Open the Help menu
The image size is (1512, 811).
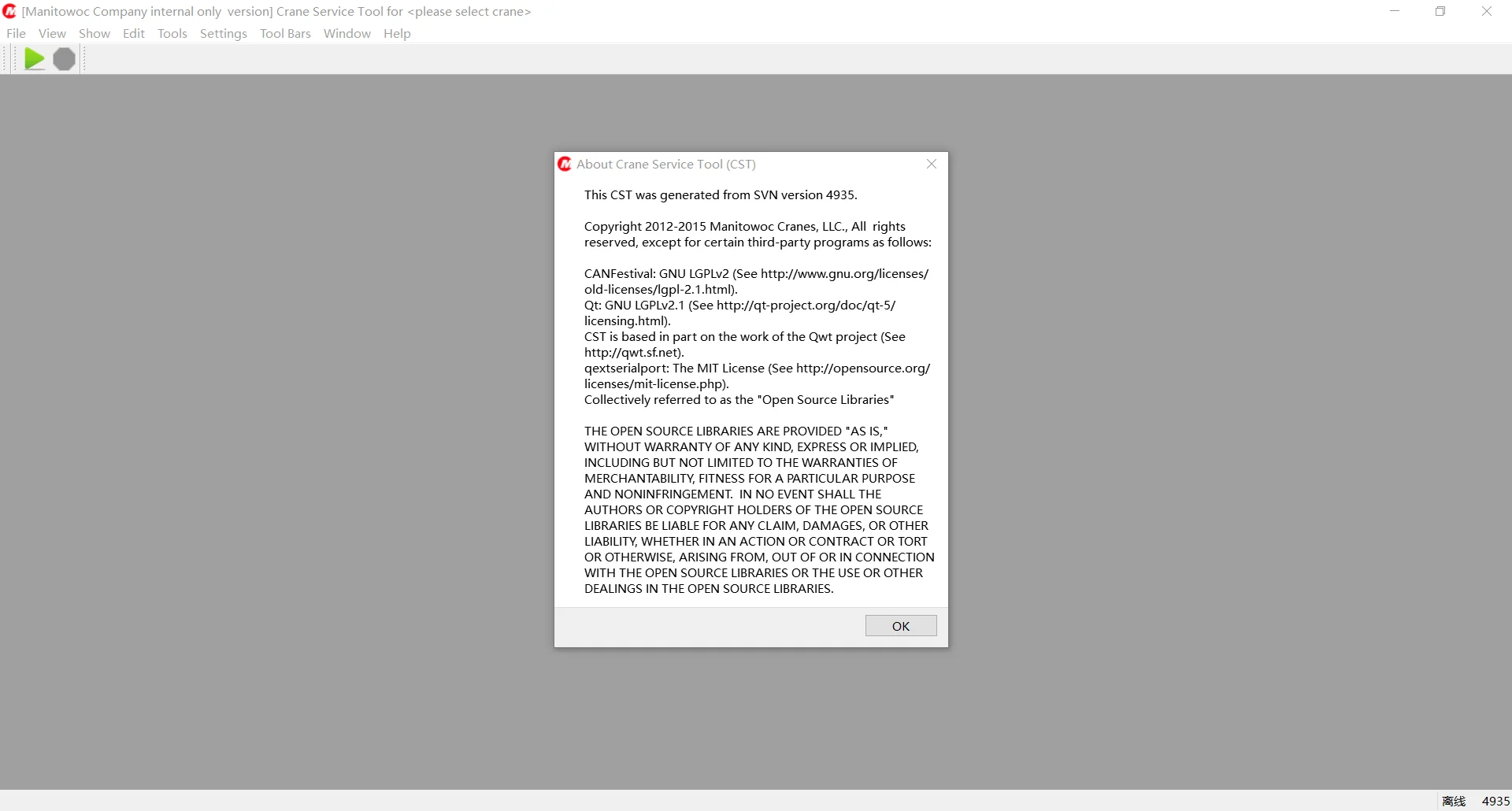click(397, 33)
